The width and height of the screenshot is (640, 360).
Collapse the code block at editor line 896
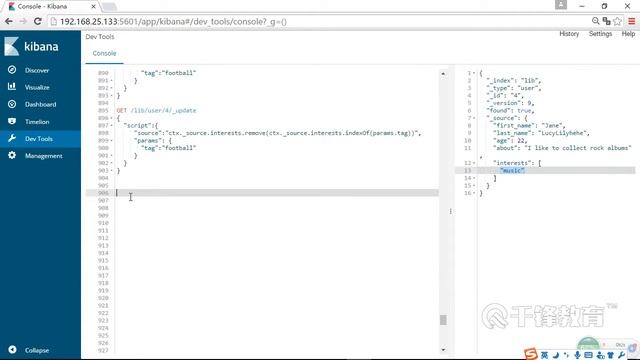coord(111,118)
